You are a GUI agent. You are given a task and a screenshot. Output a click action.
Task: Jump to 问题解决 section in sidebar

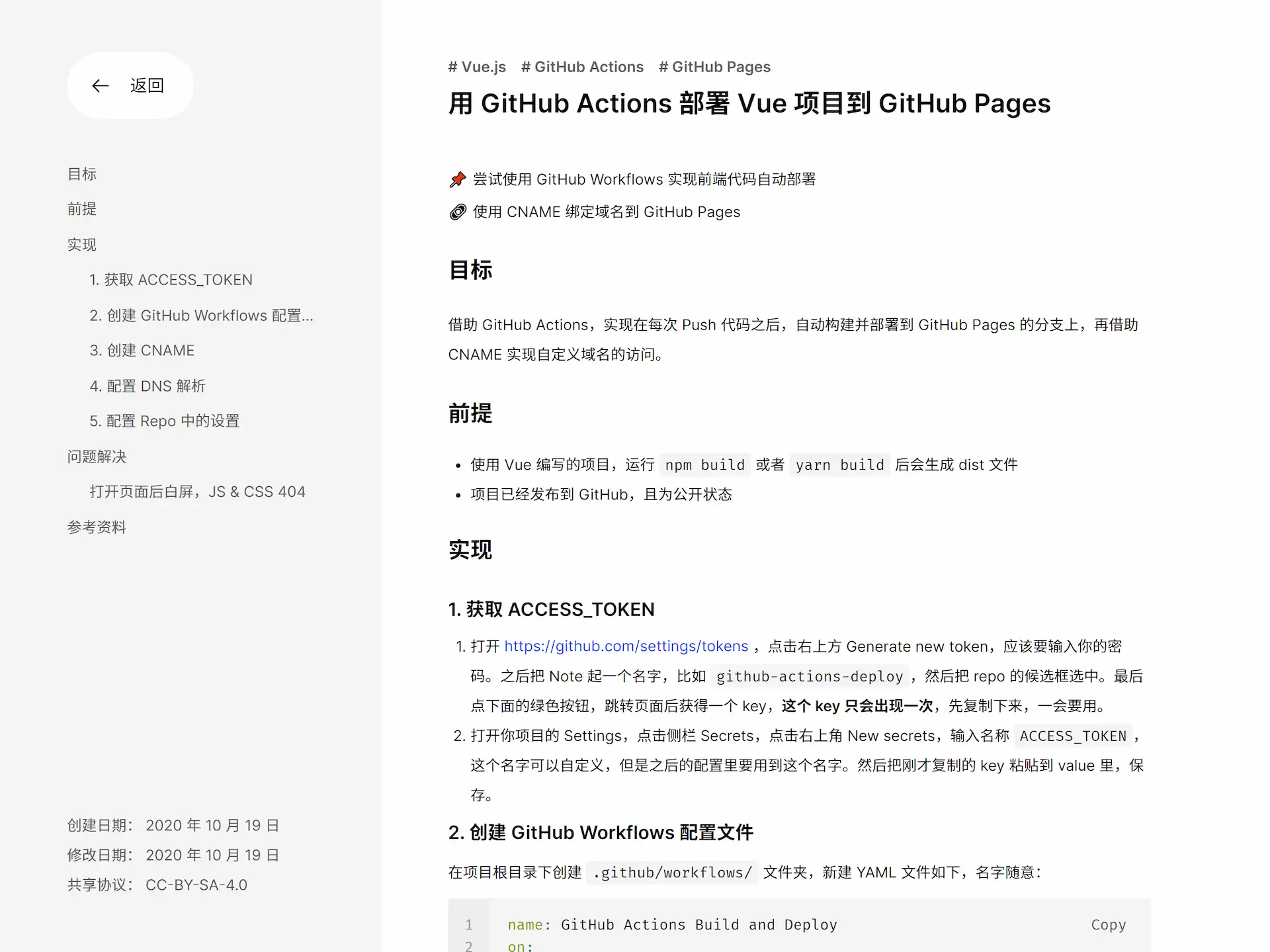pyautogui.click(x=97, y=456)
